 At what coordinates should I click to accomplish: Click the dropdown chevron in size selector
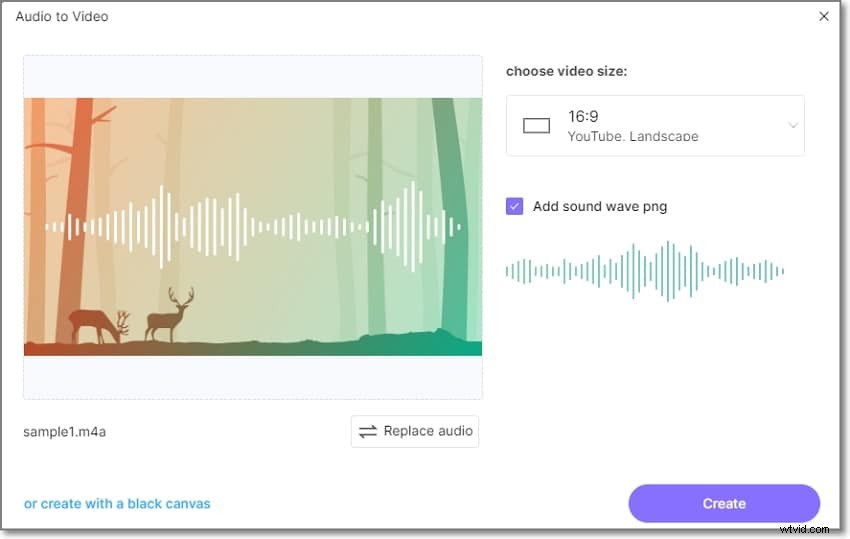[x=793, y=125]
